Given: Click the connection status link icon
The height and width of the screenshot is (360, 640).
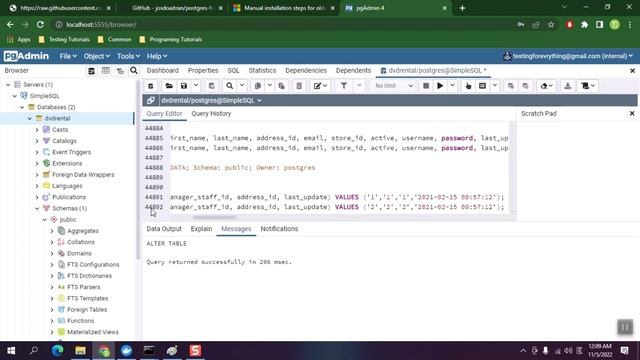Looking at the screenshot, I should 151,100.
